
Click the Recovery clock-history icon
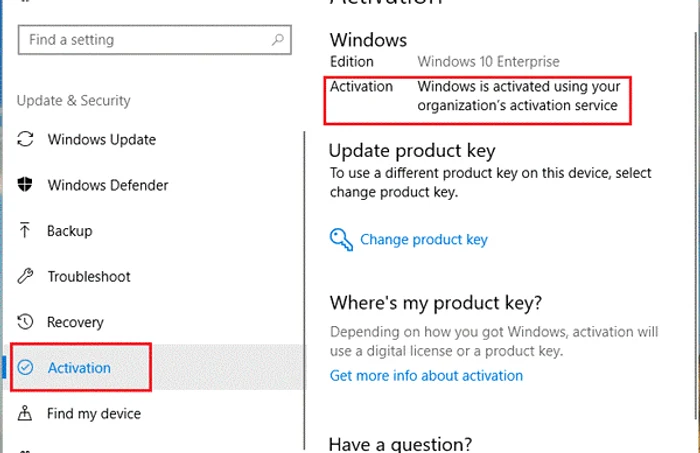tap(25, 322)
